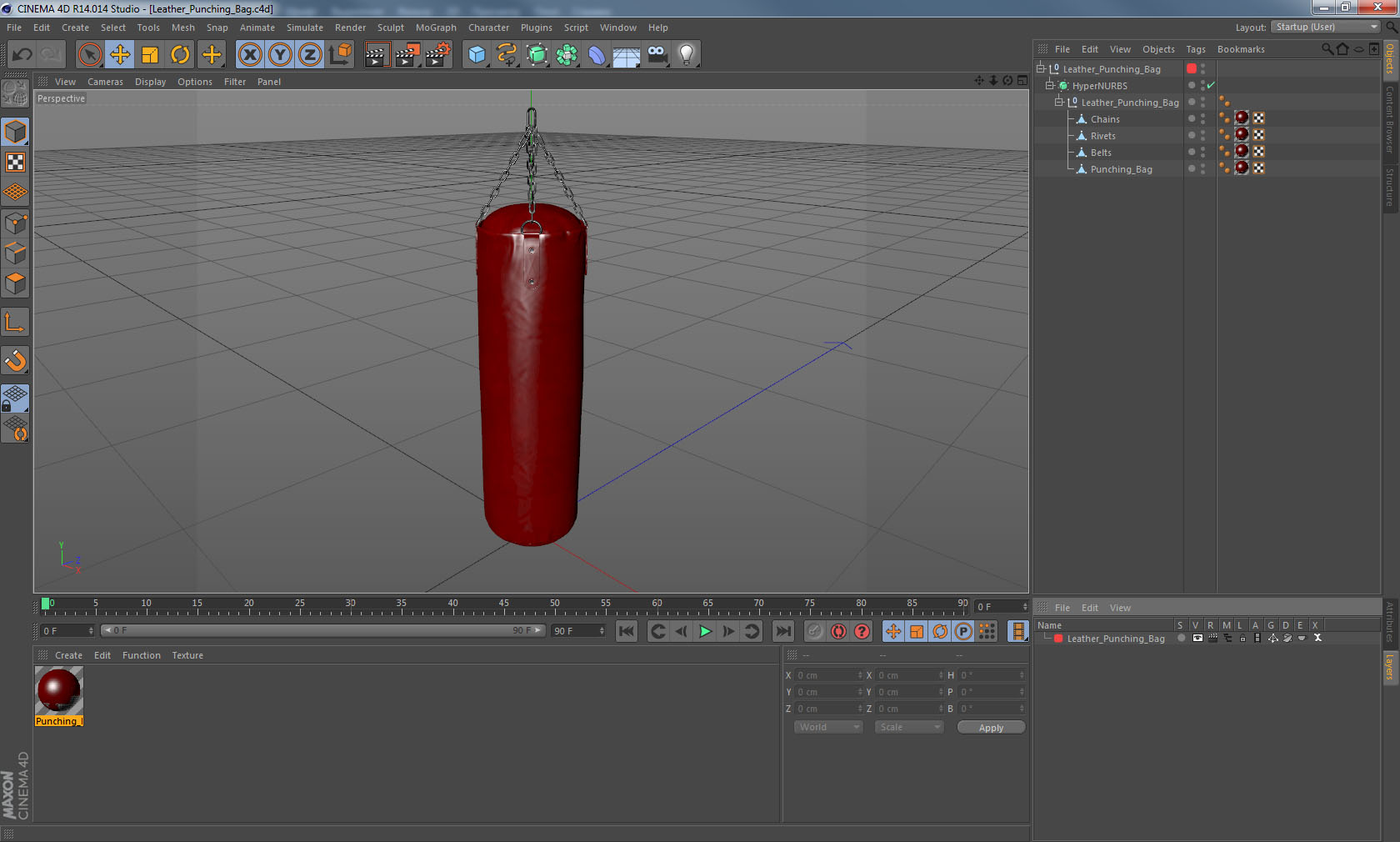Toggle Snap magnet icon
1400x842 pixels.
click(15, 361)
